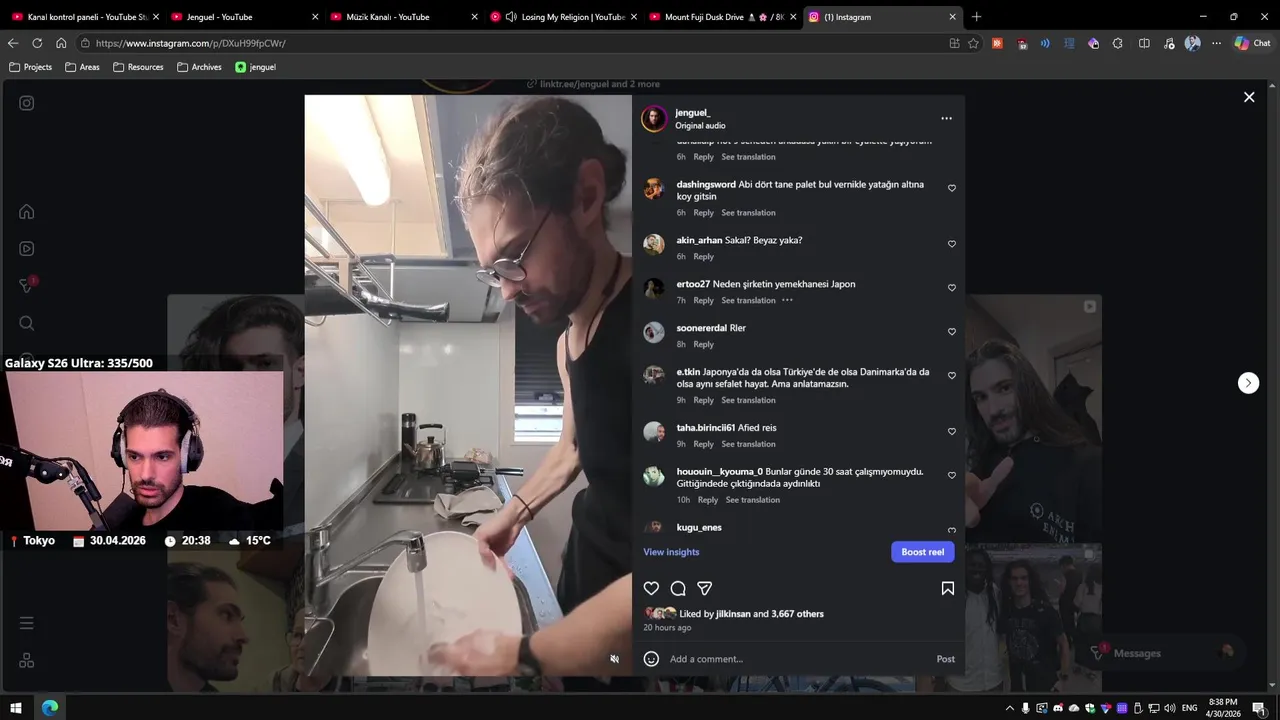Go to the next post with the arrow
The width and height of the screenshot is (1280, 720).
(x=1248, y=383)
